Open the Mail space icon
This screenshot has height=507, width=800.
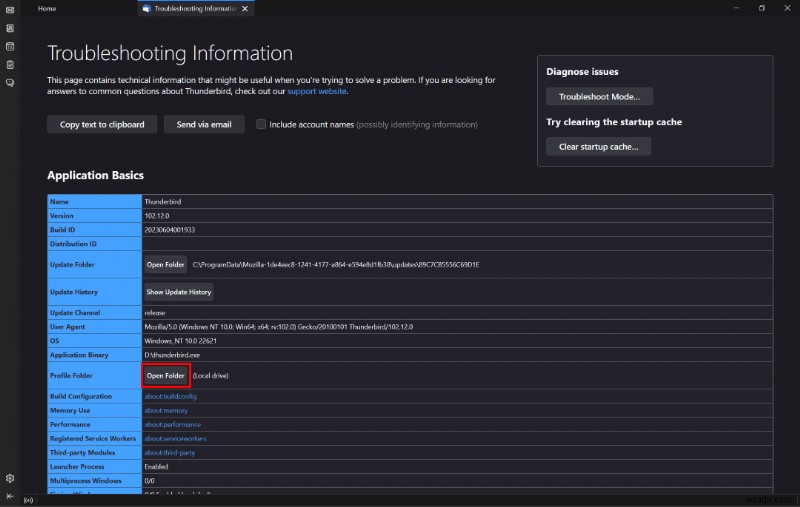click(10, 10)
